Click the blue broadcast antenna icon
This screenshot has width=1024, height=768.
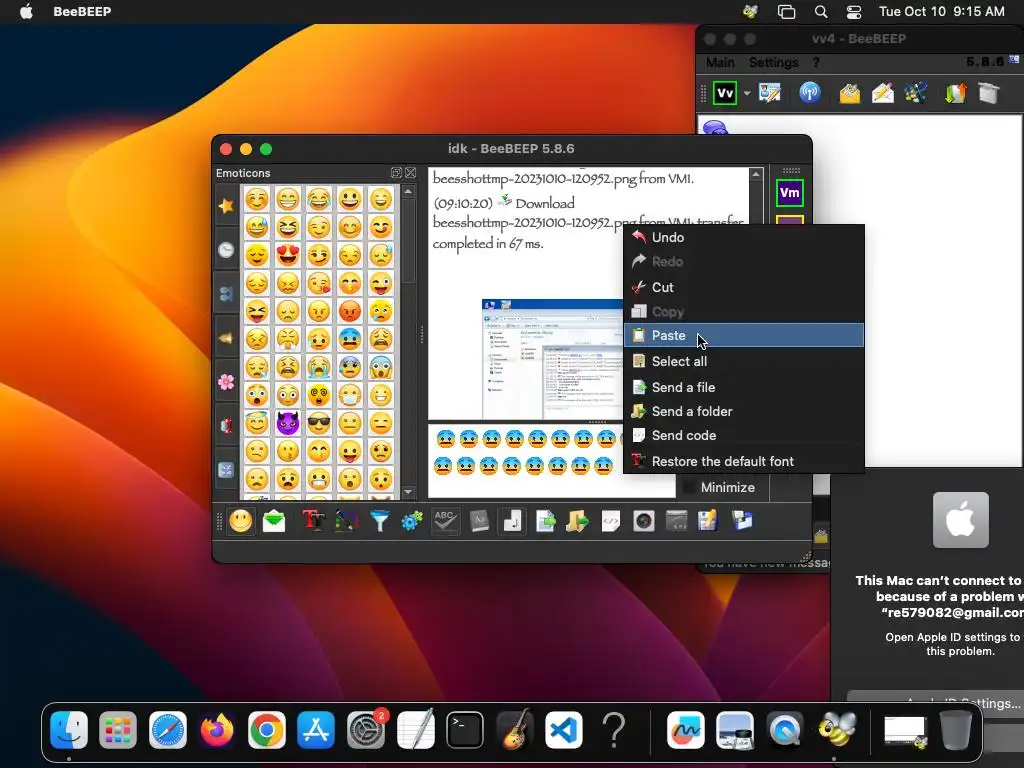click(x=810, y=93)
